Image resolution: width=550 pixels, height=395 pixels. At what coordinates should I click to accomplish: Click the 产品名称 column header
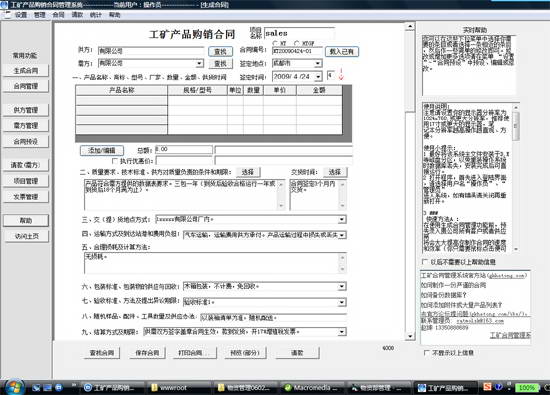pyautogui.click(x=121, y=90)
